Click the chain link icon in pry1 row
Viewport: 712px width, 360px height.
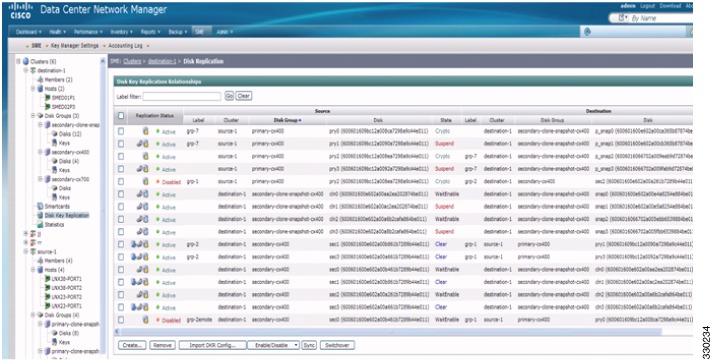(140, 143)
